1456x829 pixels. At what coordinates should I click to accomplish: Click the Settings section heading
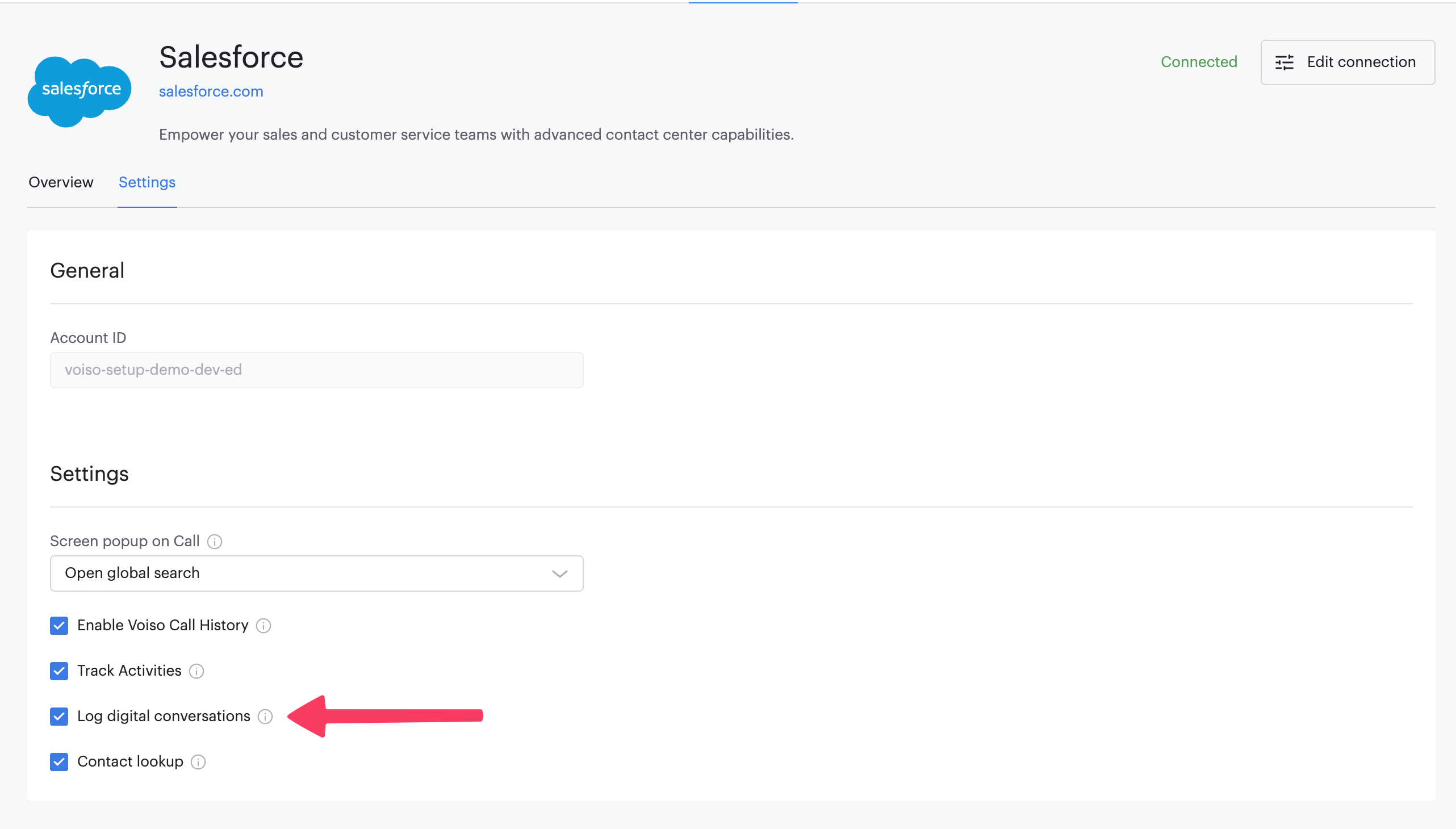[x=89, y=474]
